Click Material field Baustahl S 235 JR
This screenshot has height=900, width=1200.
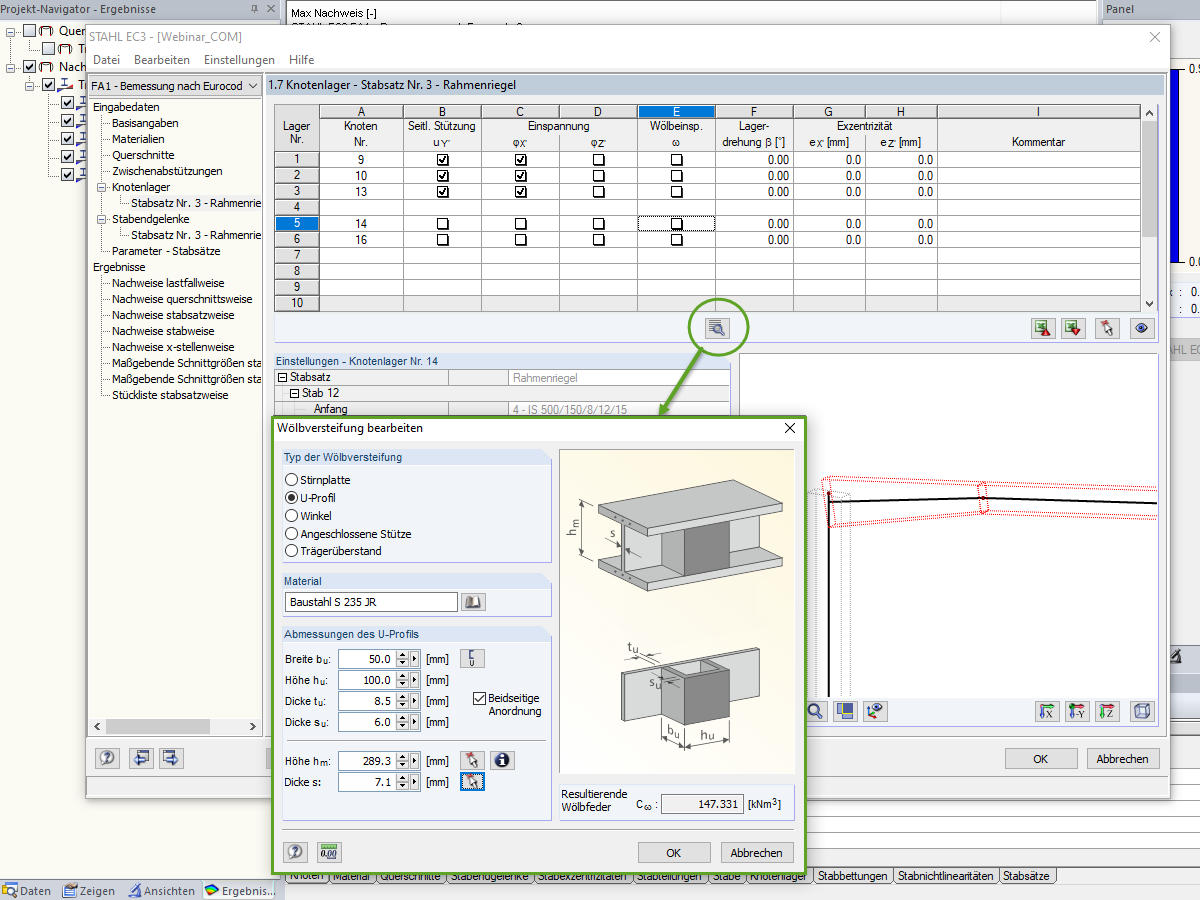click(x=371, y=602)
